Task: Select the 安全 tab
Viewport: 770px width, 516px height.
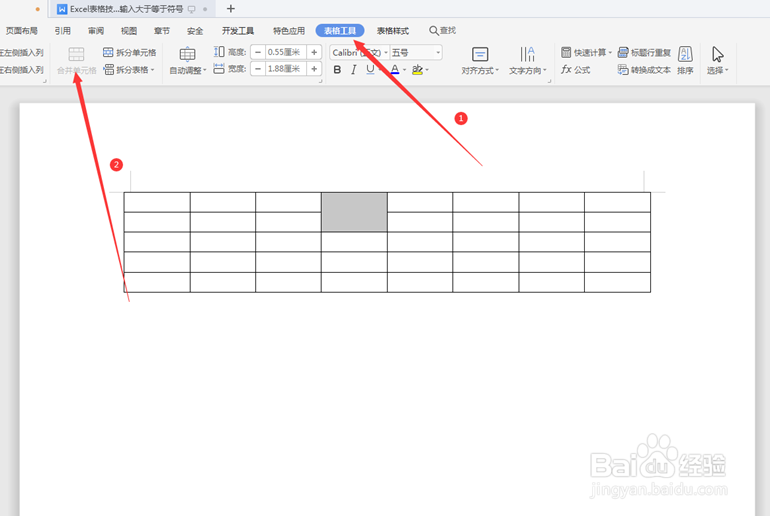Action: point(195,31)
